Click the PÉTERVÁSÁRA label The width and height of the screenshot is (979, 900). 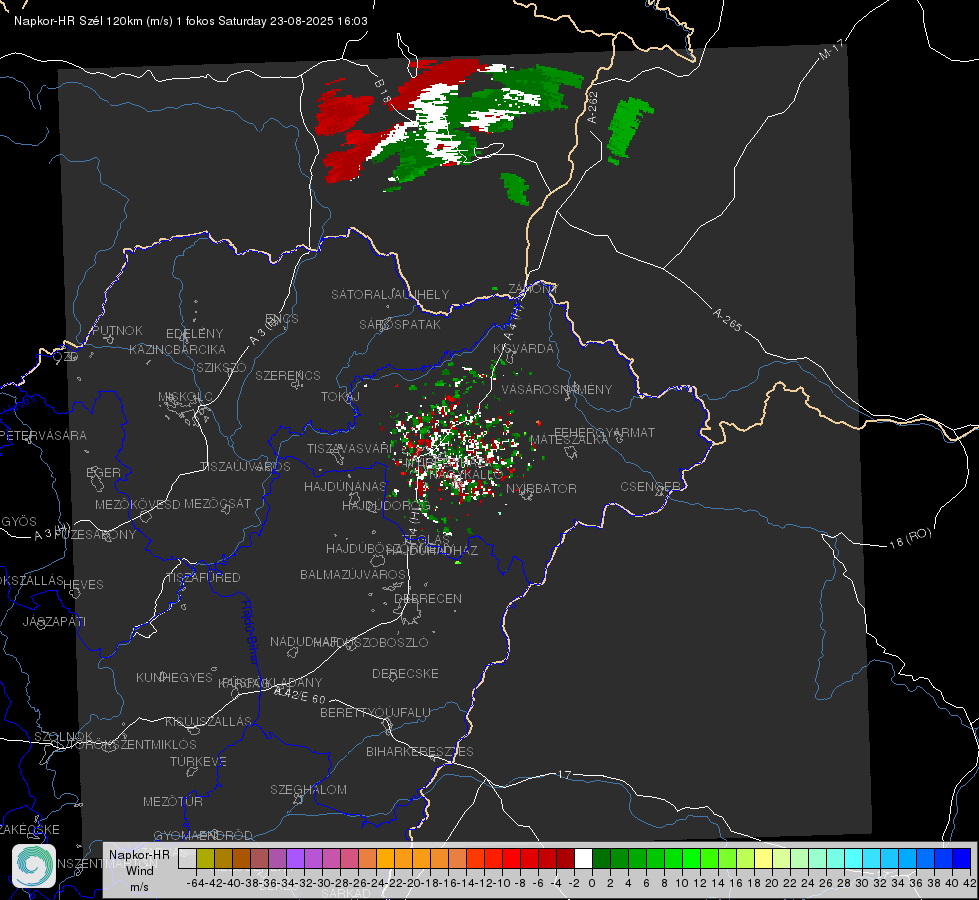tap(43, 435)
